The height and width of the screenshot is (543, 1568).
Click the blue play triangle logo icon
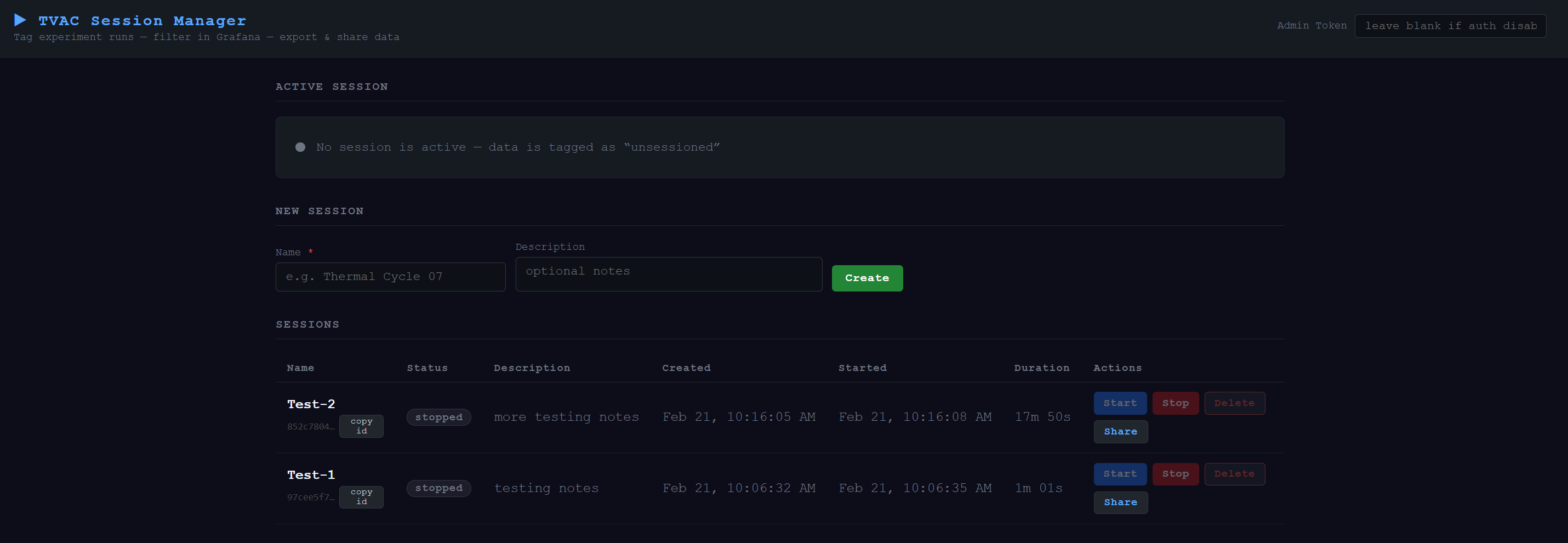(x=20, y=20)
